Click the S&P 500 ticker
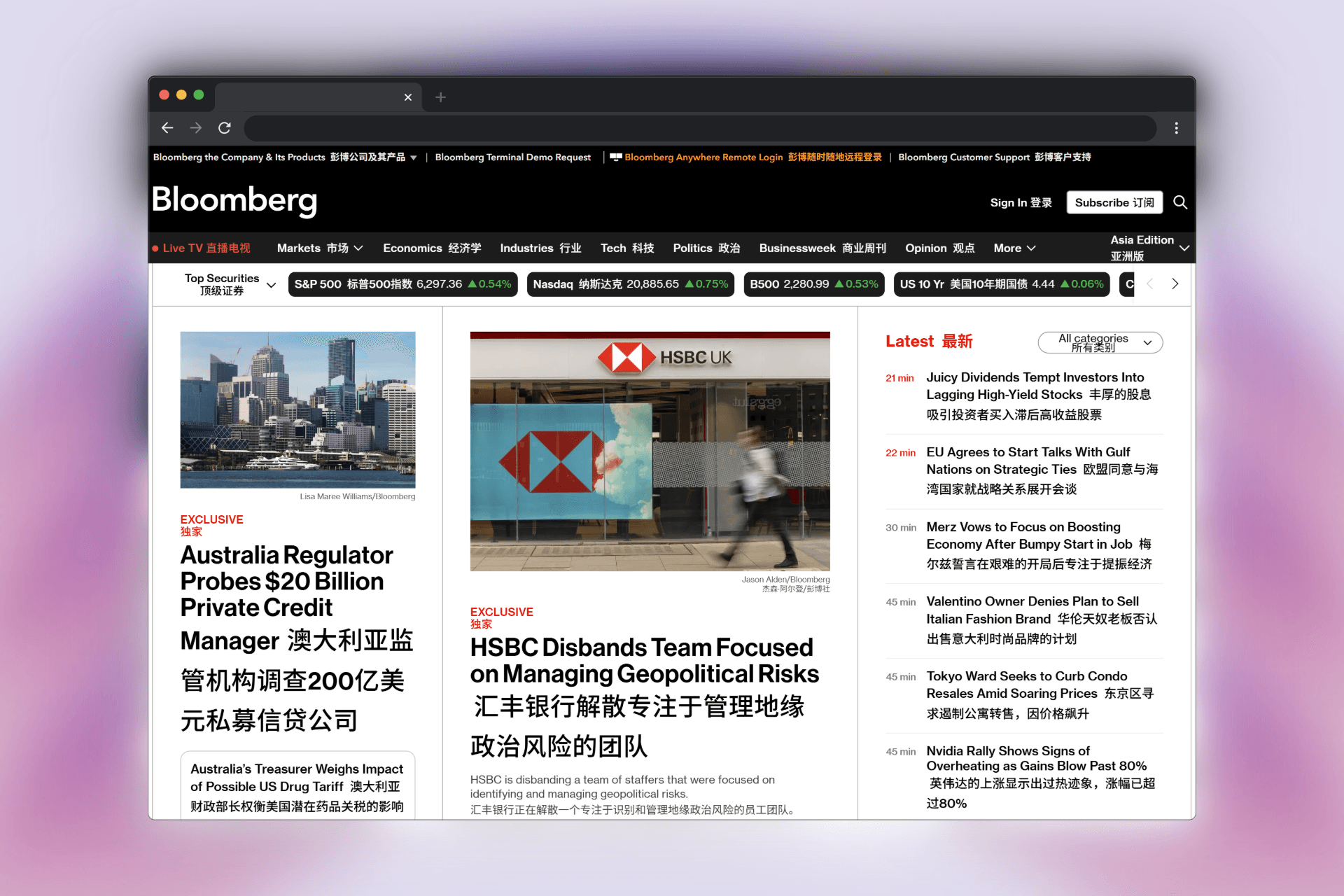Screen dimensions: 1344x896 (x=402, y=284)
